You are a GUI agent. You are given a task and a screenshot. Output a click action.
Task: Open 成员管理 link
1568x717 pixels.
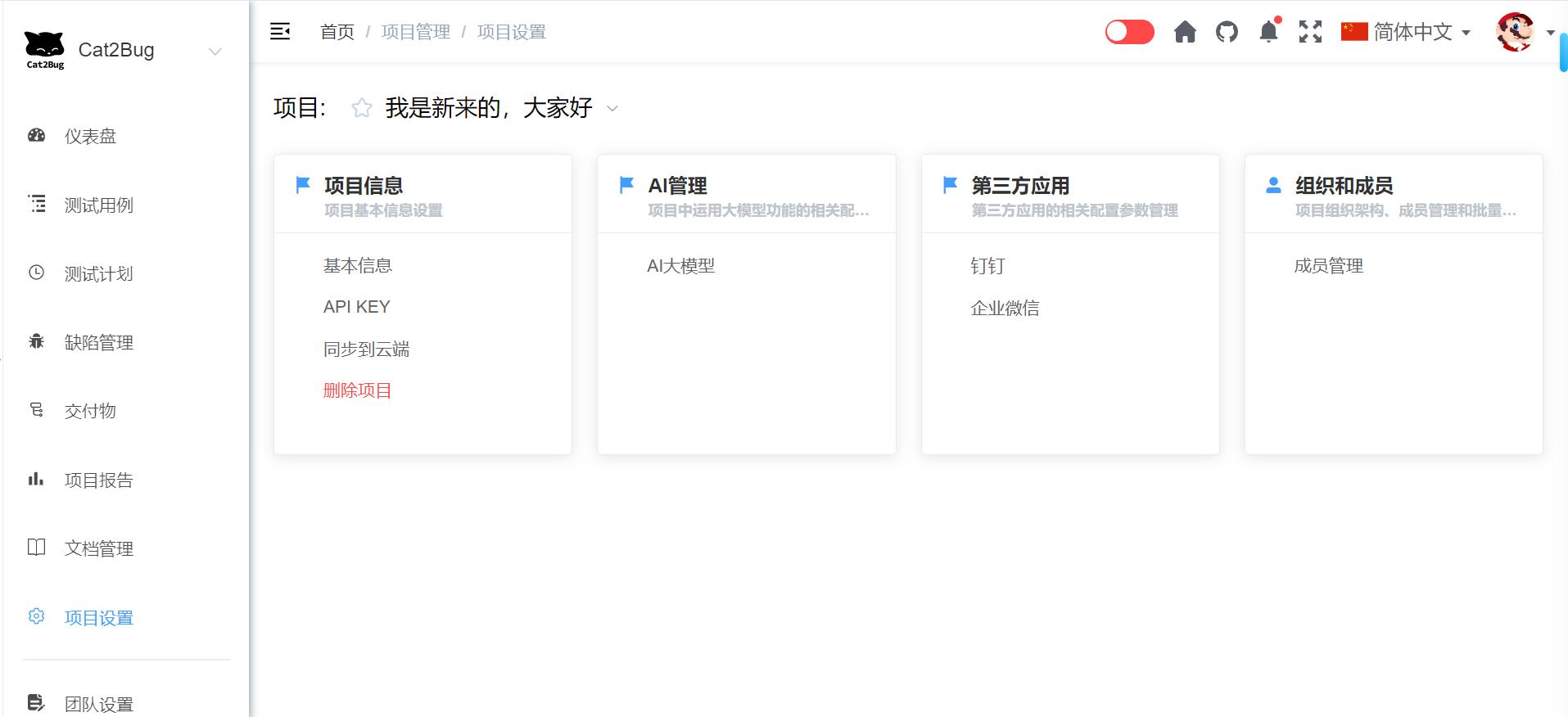pyautogui.click(x=1328, y=265)
